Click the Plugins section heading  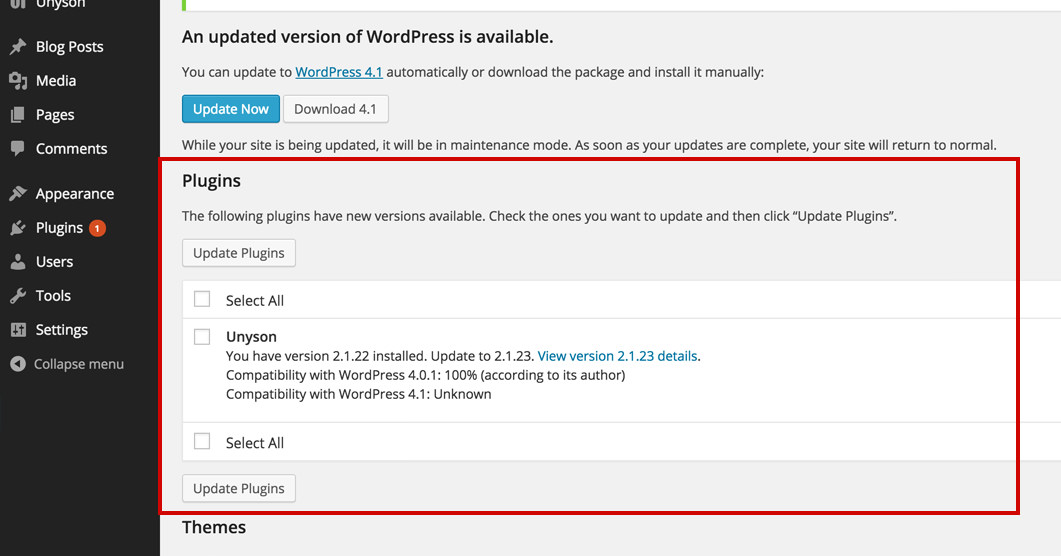point(211,181)
